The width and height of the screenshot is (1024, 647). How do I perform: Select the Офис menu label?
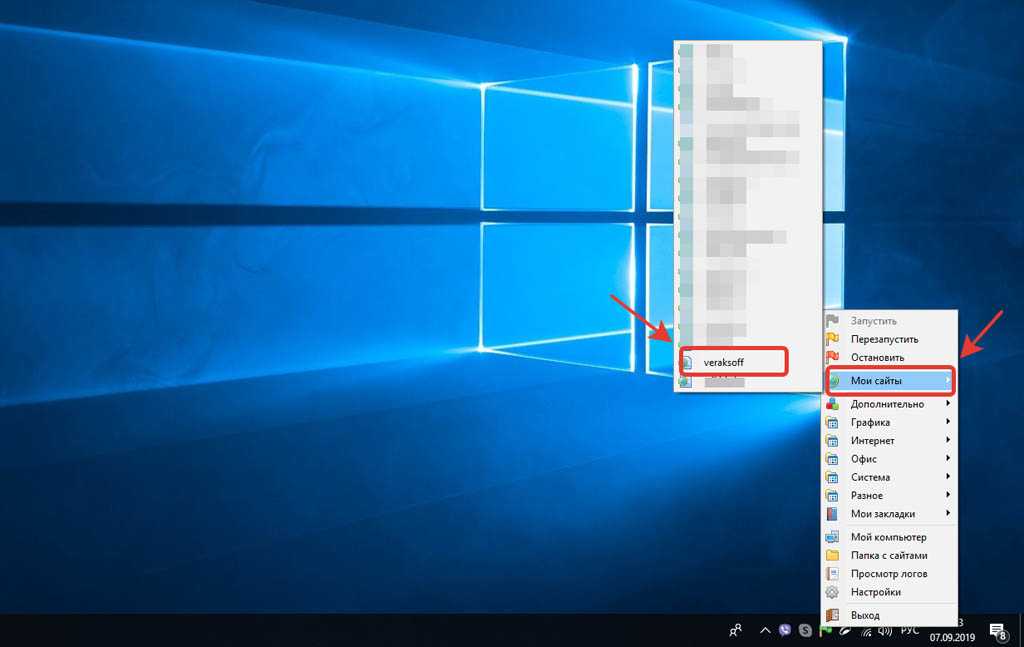coord(863,459)
